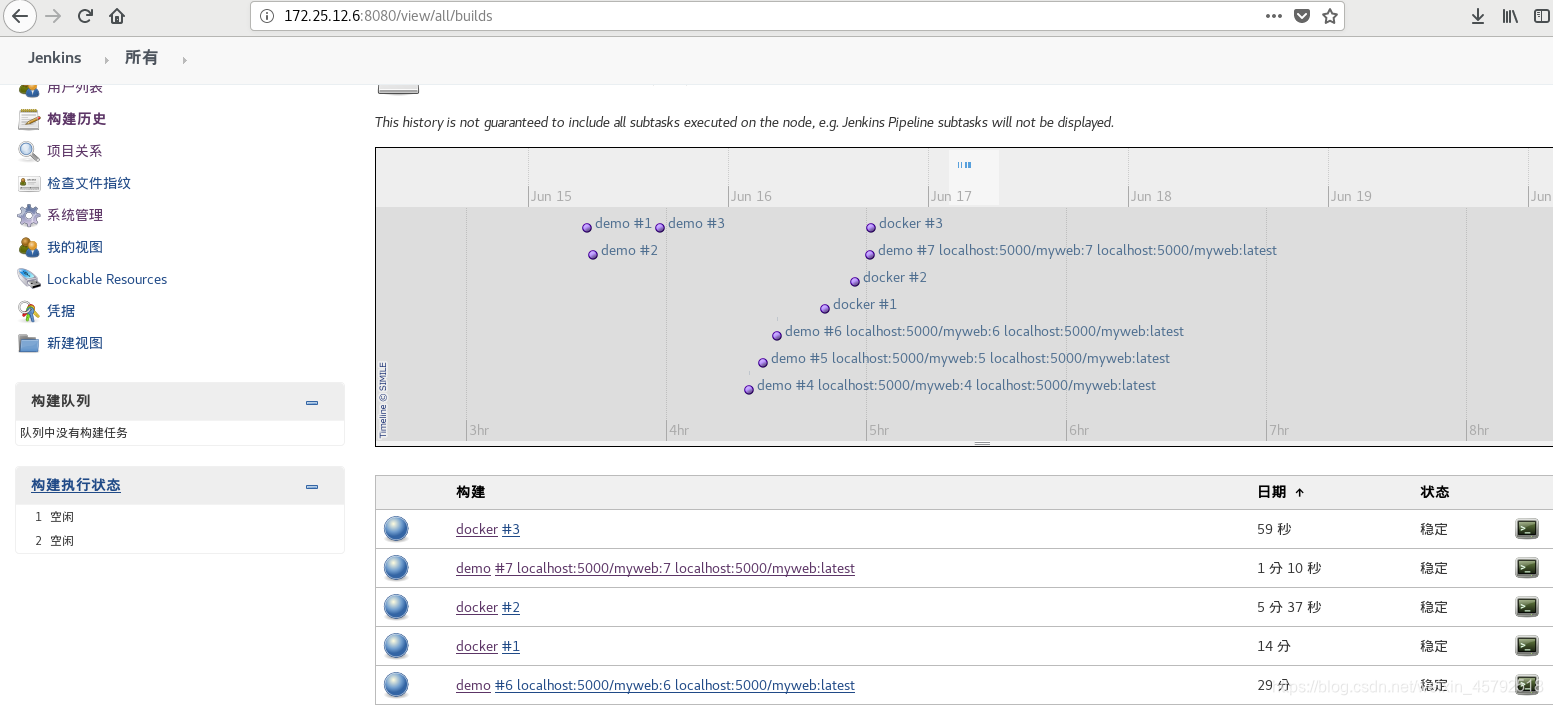
Task: Click the magnifier icon for project relationship
Action: coord(29,151)
